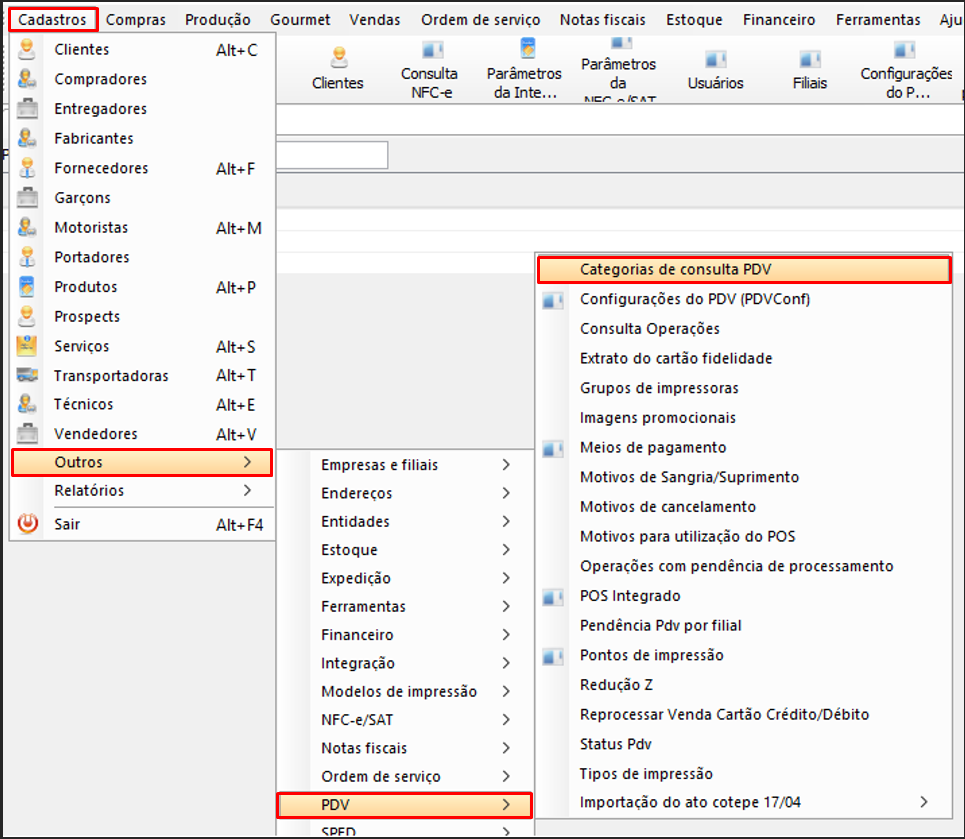Click the Motoristas icon in menu

26,227
